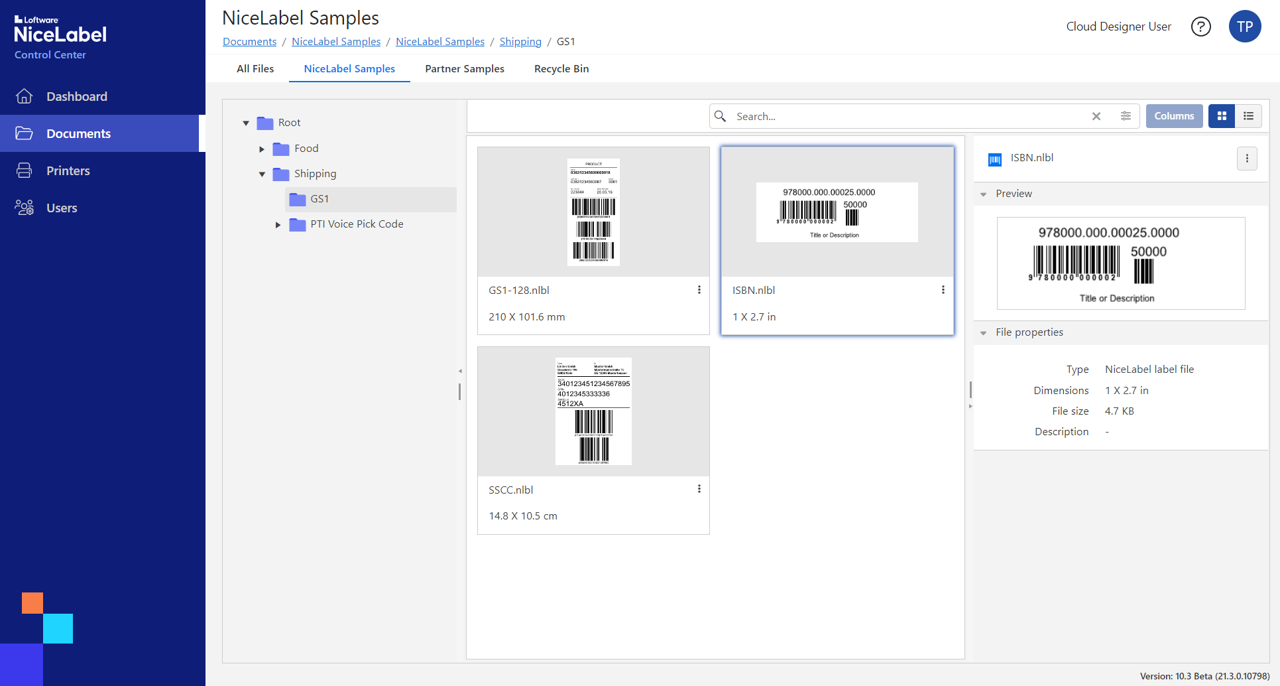Viewport: 1280px width, 686px height.
Task: Open Documents via the breadcrumb link
Action: [249, 41]
